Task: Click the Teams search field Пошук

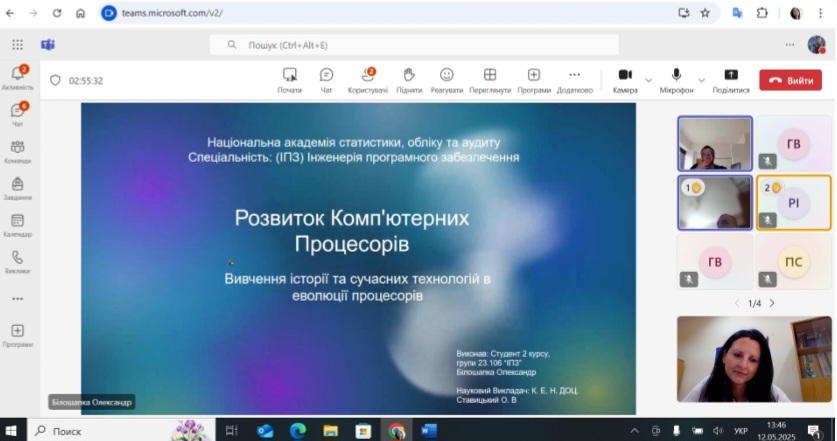Action: click(414, 45)
